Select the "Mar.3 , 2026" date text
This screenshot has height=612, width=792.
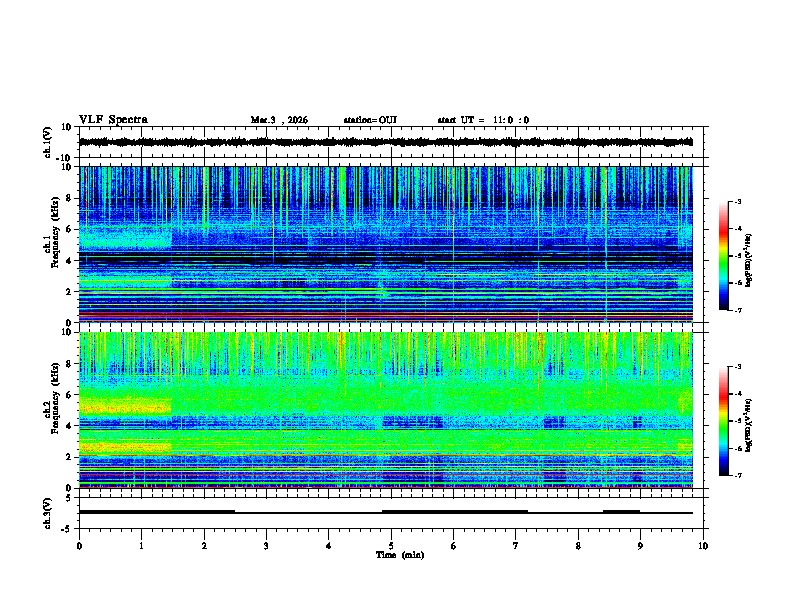click(279, 120)
